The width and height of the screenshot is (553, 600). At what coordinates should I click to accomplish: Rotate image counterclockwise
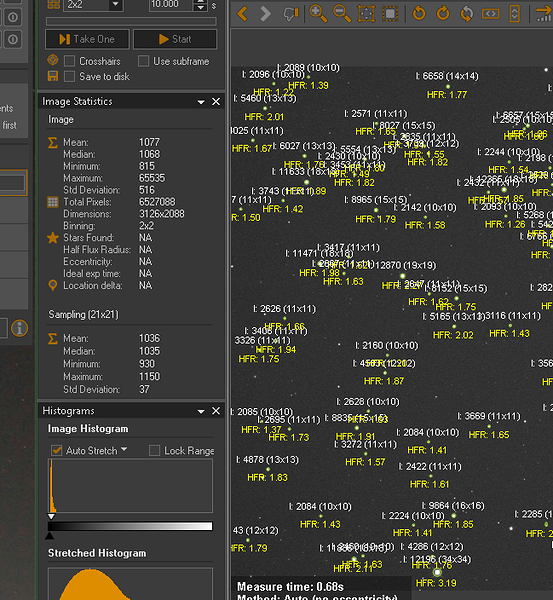419,14
